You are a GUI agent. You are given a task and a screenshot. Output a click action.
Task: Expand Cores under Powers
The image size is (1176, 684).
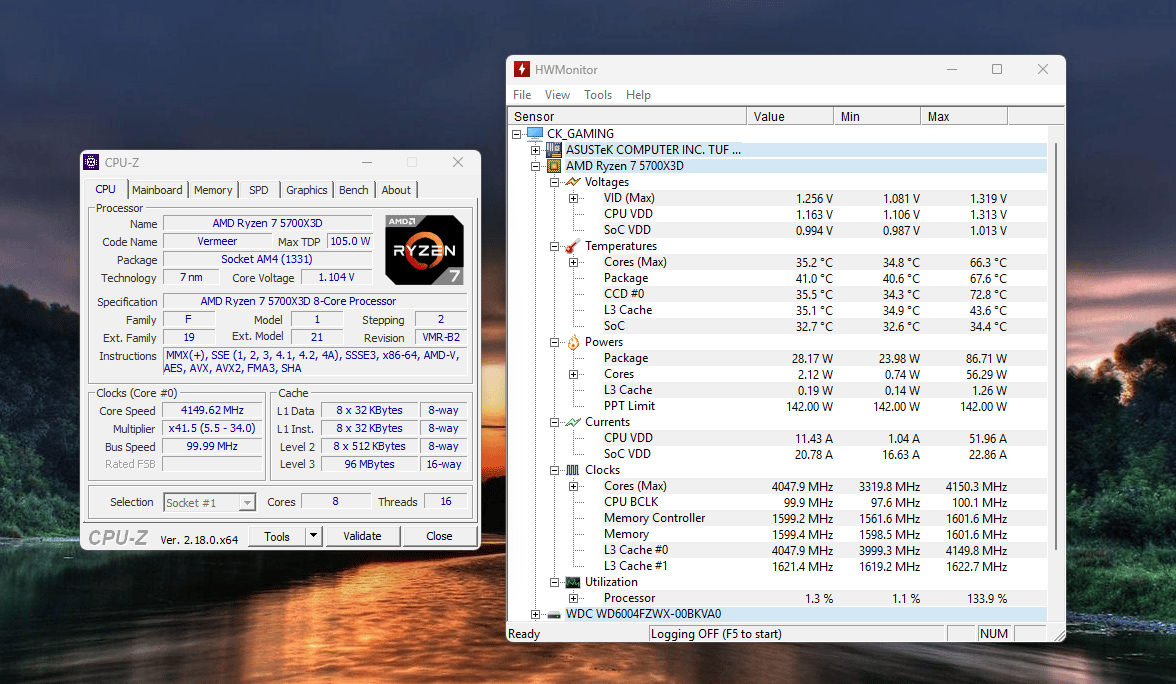(574, 374)
